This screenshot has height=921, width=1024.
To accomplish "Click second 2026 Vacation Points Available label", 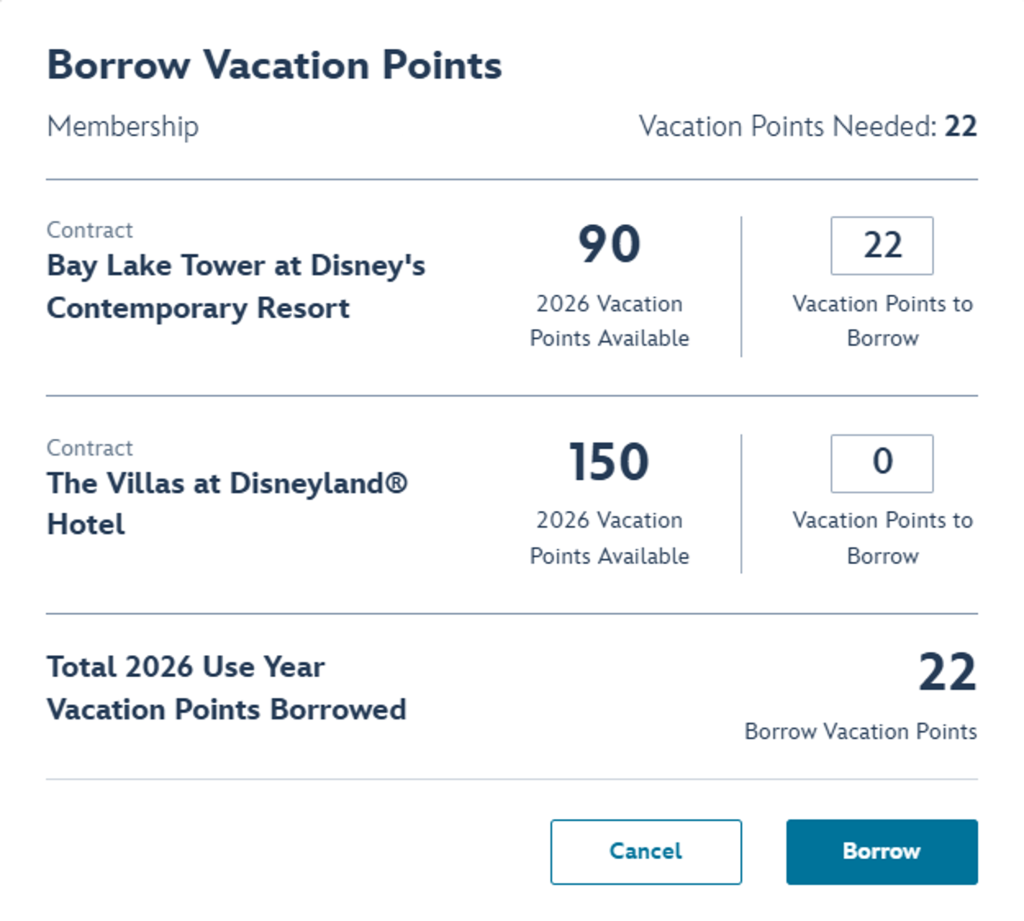I will pos(609,538).
